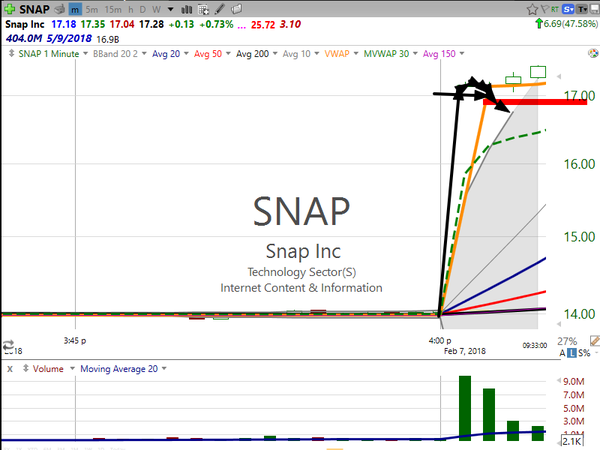Click the 404.0M volume value
The image size is (600, 450).
[24, 39]
